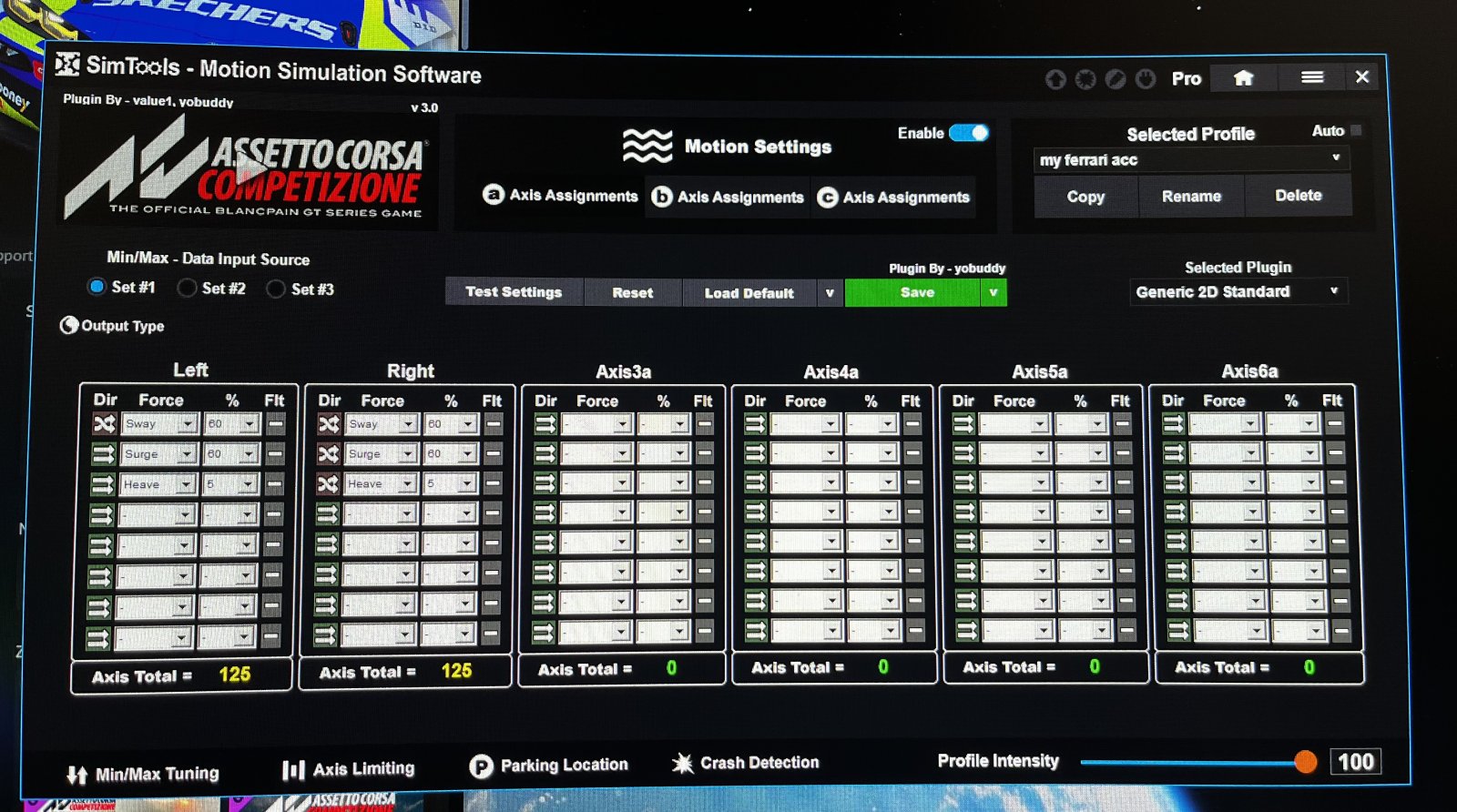Click the filter button on Left axis Surge row
The width and height of the screenshot is (1457, 812).
click(275, 453)
